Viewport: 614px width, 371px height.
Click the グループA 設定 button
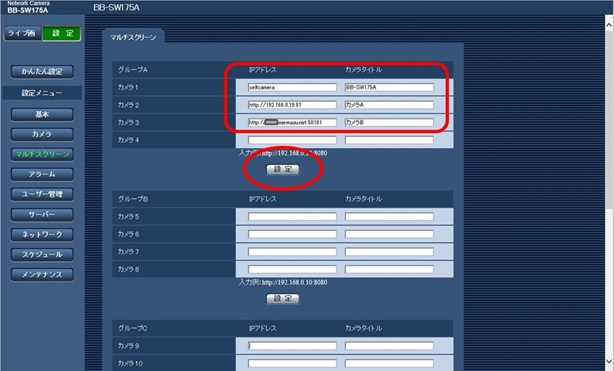(283, 169)
